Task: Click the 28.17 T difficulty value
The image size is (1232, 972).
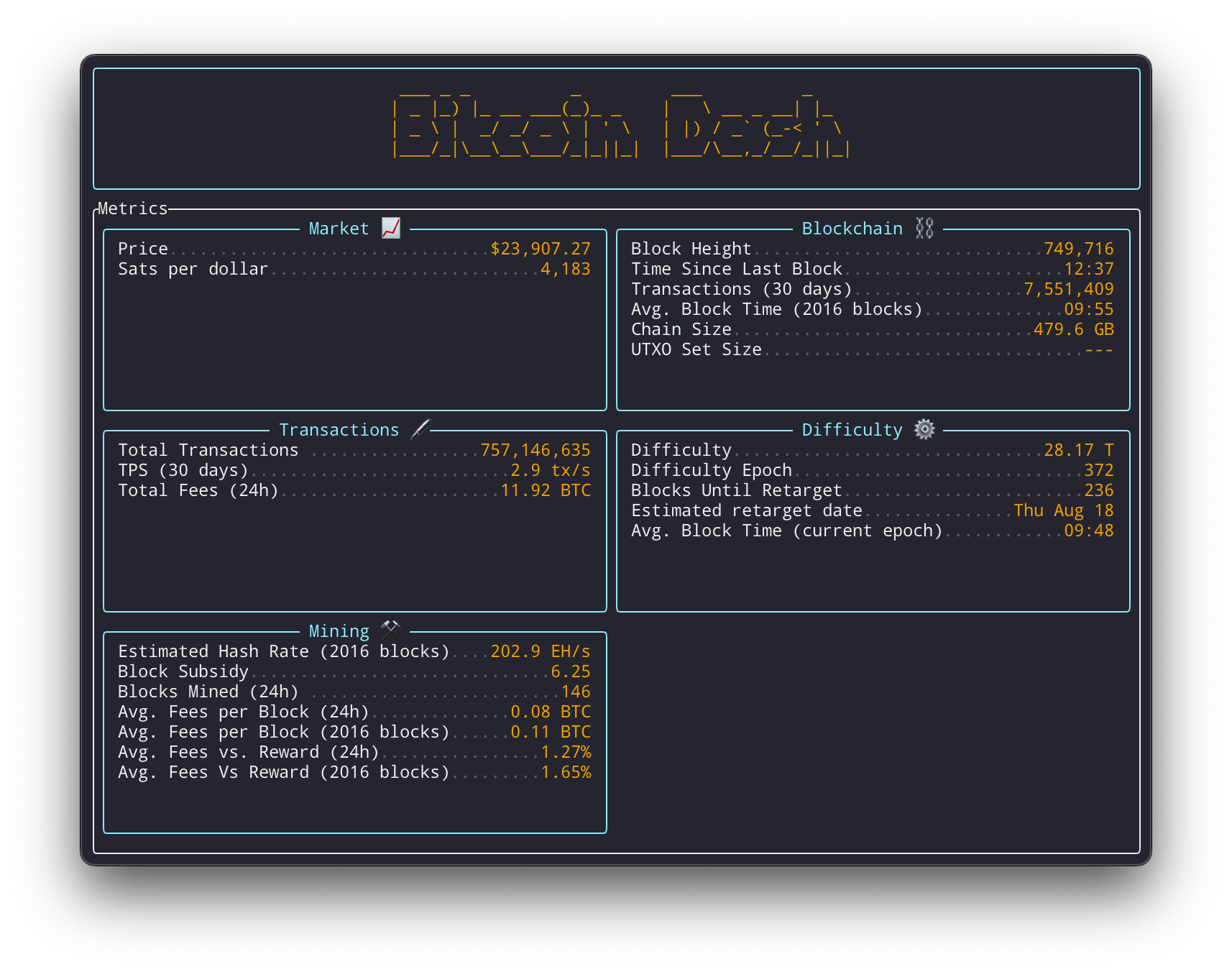Action: pos(1079,450)
